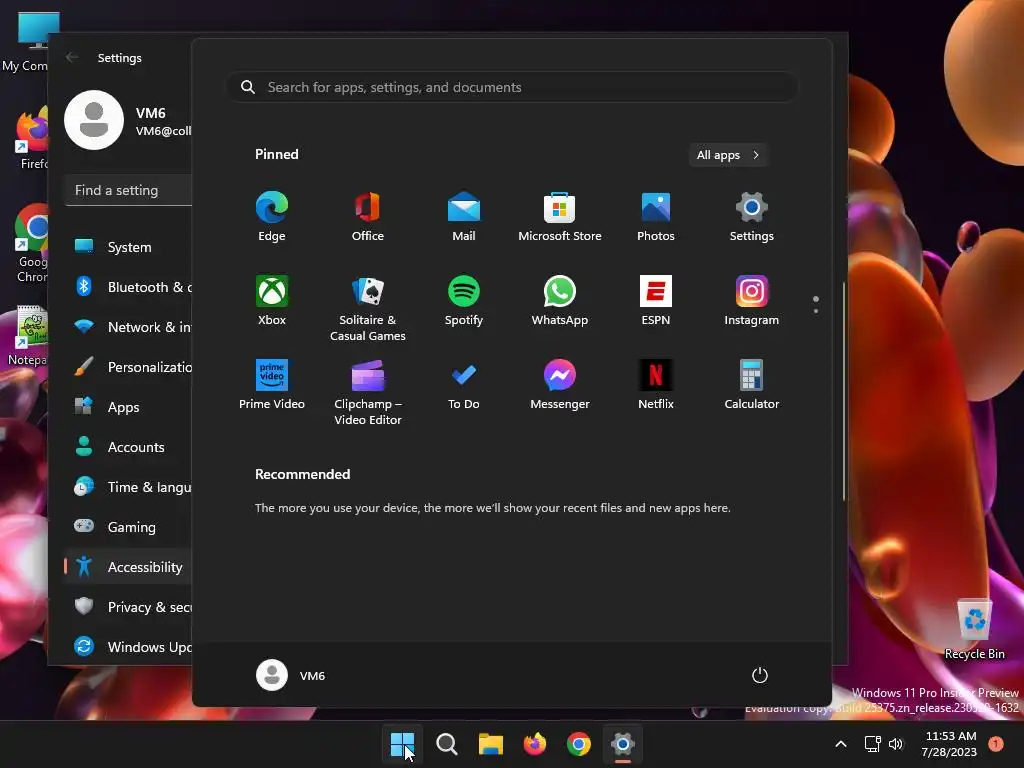This screenshot has width=1024, height=768.
Task: Open taskbar Search
Action: tap(447, 744)
